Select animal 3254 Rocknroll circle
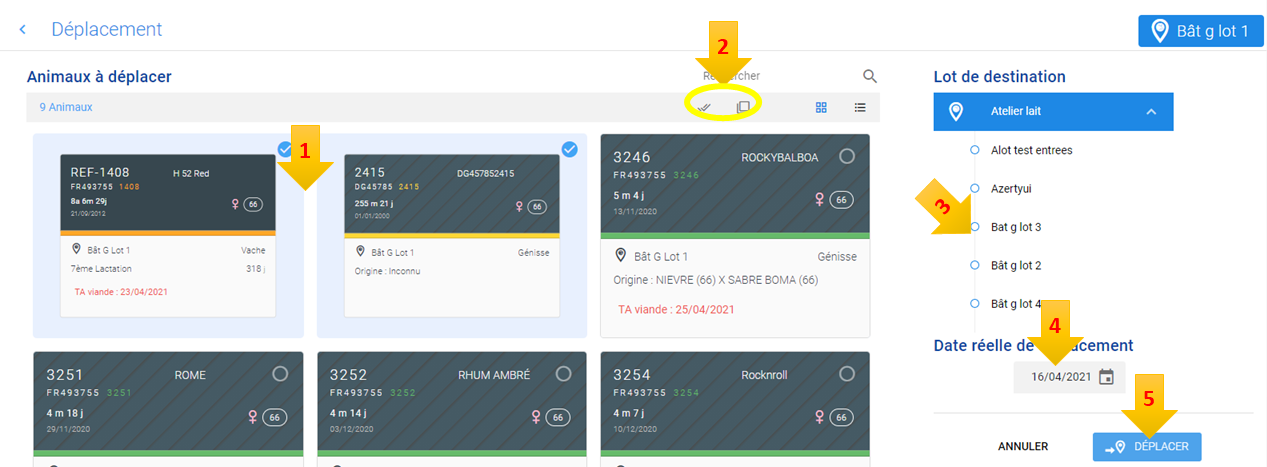This screenshot has width=1267, height=467. pyautogui.click(x=848, y=374)
